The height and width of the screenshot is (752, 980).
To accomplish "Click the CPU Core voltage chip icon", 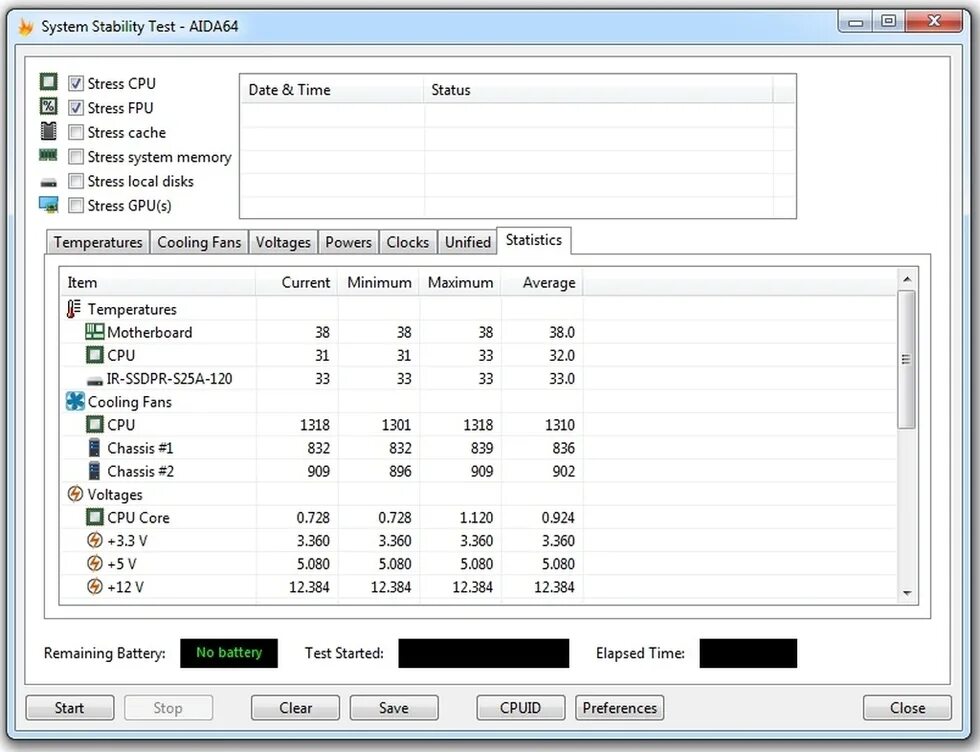I will tap(94, 517).
